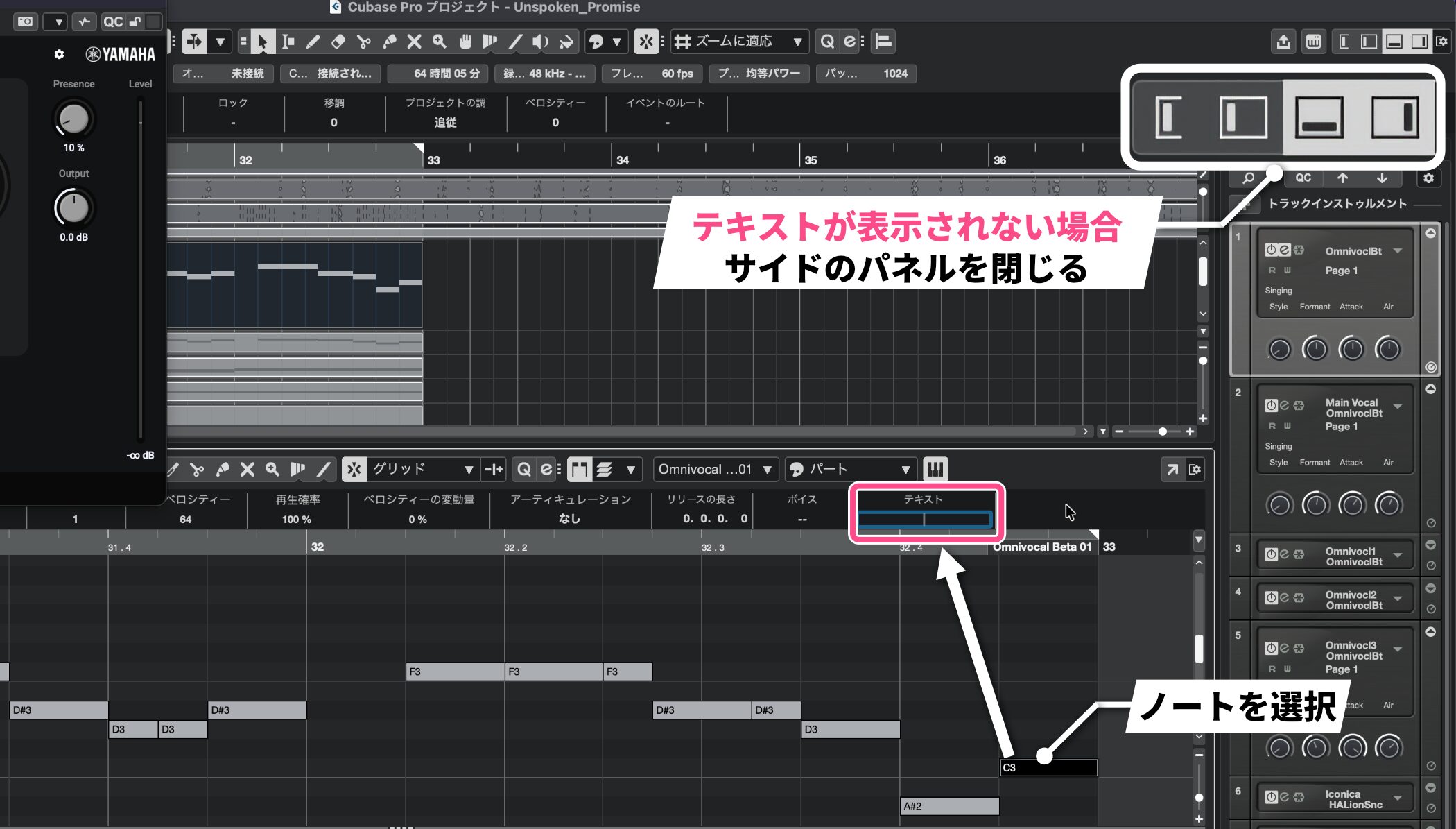Click the QC tab in rack panel

click(1303, 178)
